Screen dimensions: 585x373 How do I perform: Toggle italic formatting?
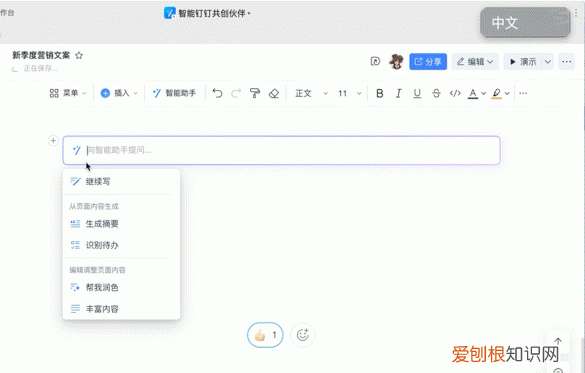pyautogui.click(x=398, y=93)
